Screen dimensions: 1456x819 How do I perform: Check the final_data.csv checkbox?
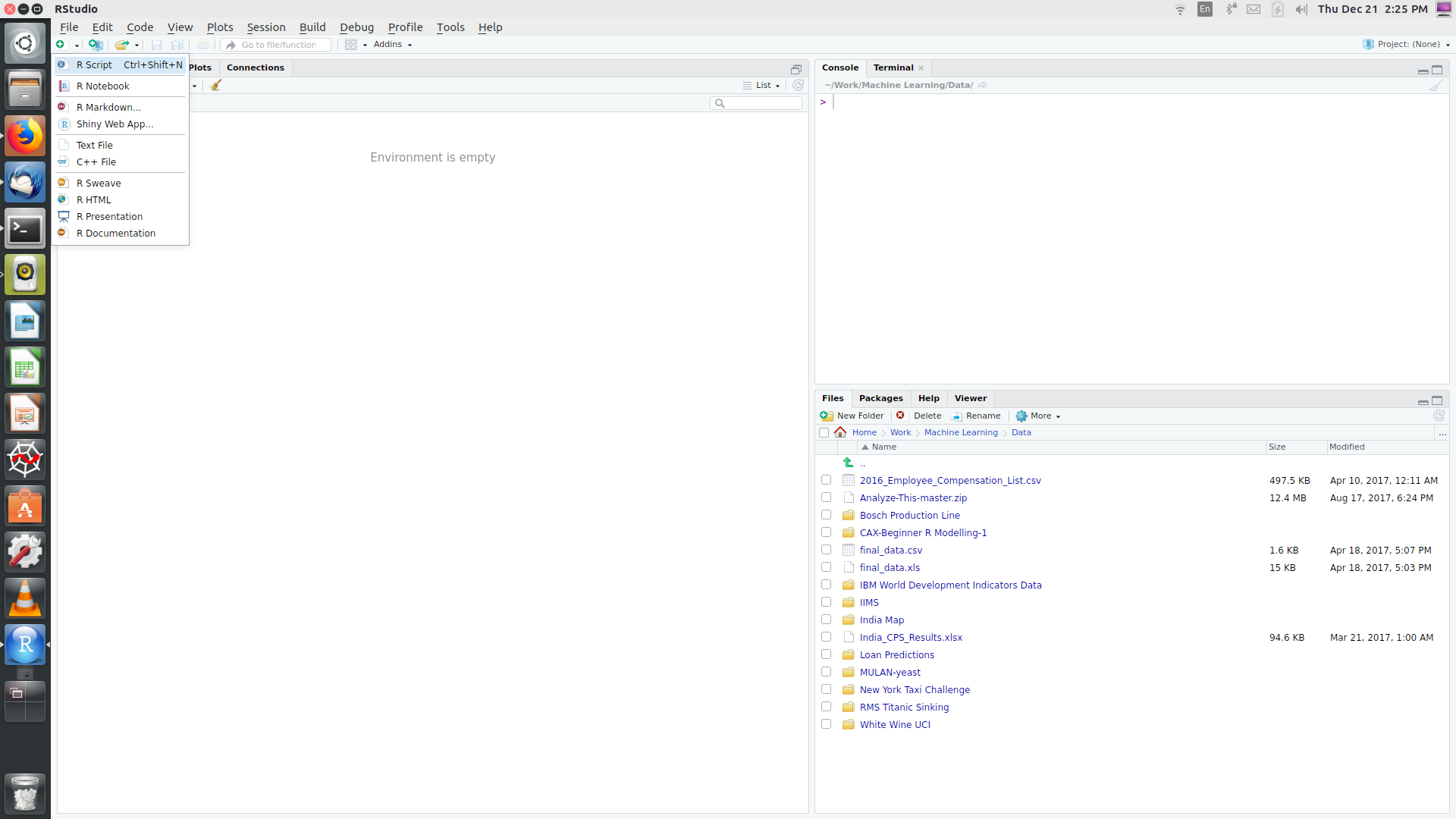[x=826, y=550]
